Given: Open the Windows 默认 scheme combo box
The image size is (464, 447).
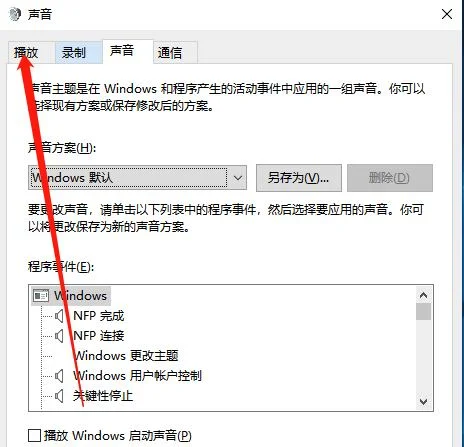Looking at the screenshot, I should 137,178.
